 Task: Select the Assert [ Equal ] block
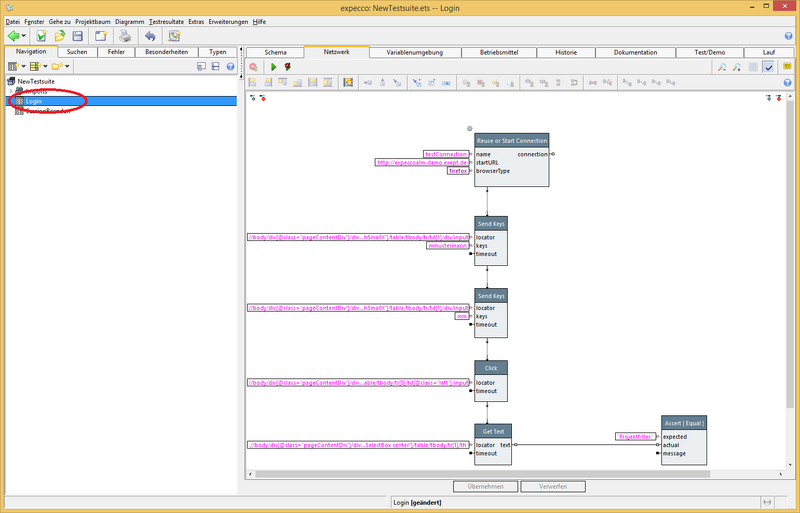683,423
